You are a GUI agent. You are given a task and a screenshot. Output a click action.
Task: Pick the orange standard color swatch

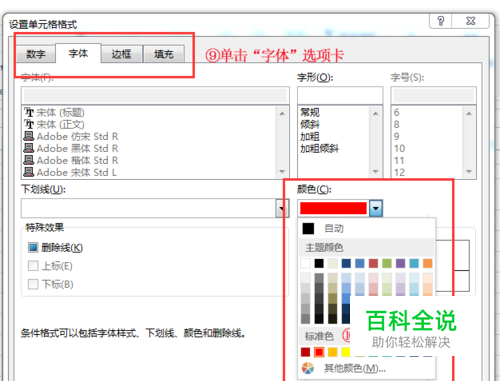pos(333,352)
